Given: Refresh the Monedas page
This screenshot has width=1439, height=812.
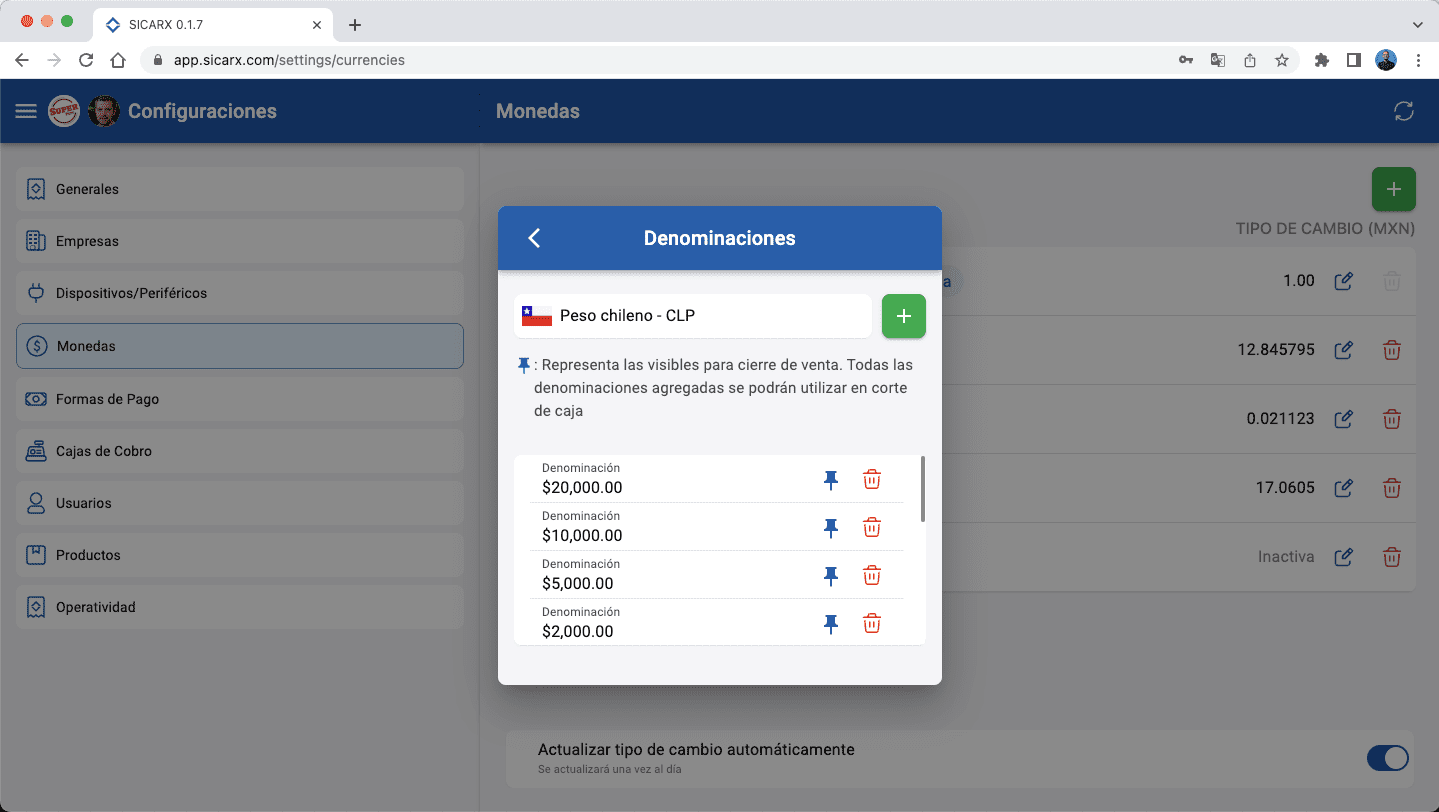Looking at the screenshot, I should [x=1403, y=111].
